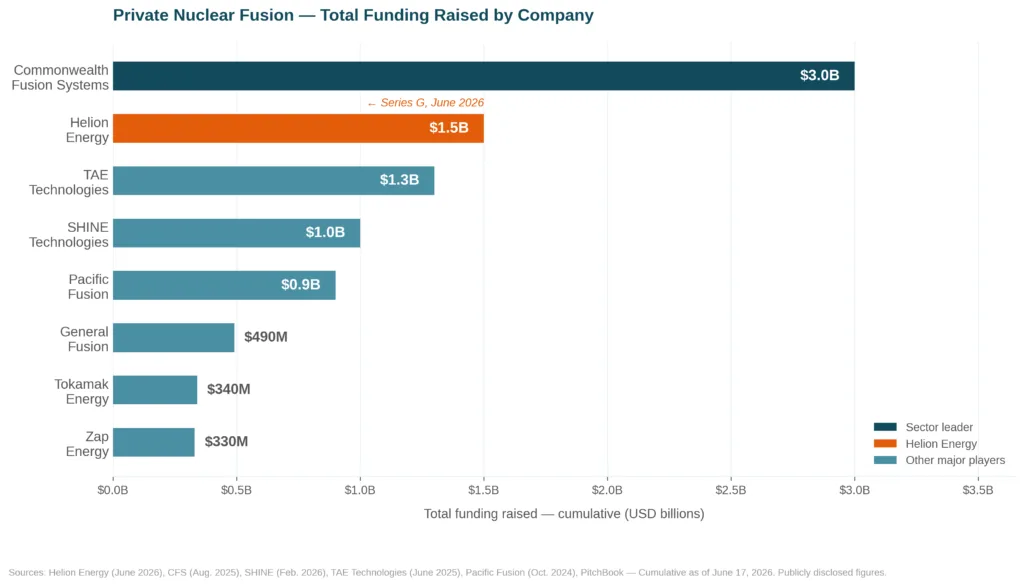The width and height of the screenshot is (1024, 586).
Task: Click the 'Pacific Fusion' axis label
Action: coord(88,287)
